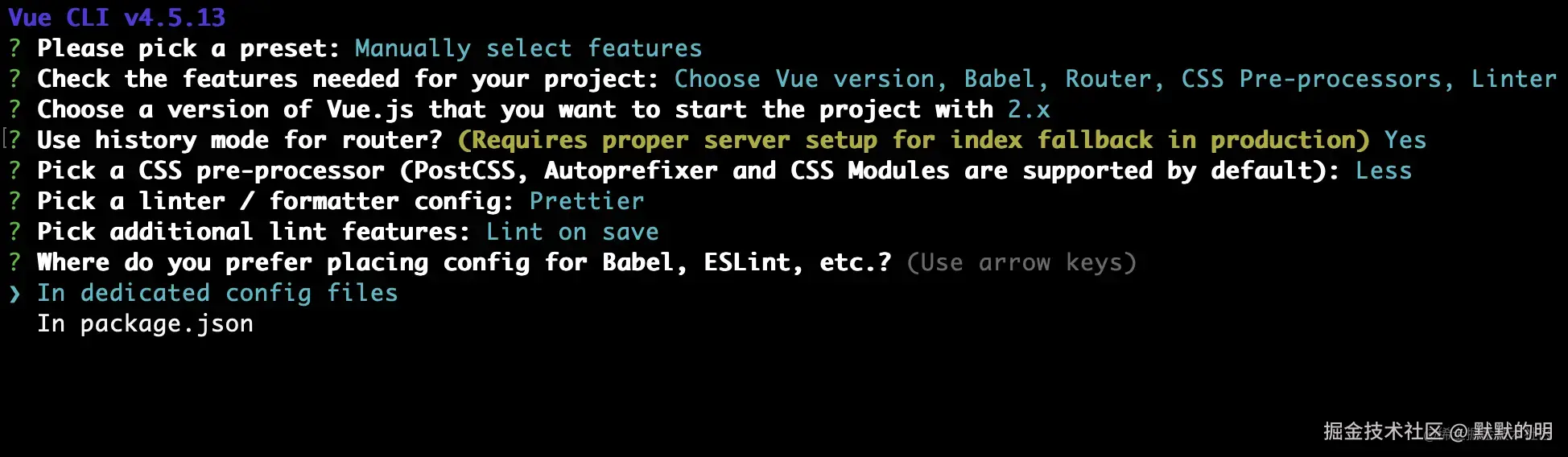Click the question mark before "Where do you prefer"
This screenshot has height=457, width=1568.
click(x=14, y=262)
